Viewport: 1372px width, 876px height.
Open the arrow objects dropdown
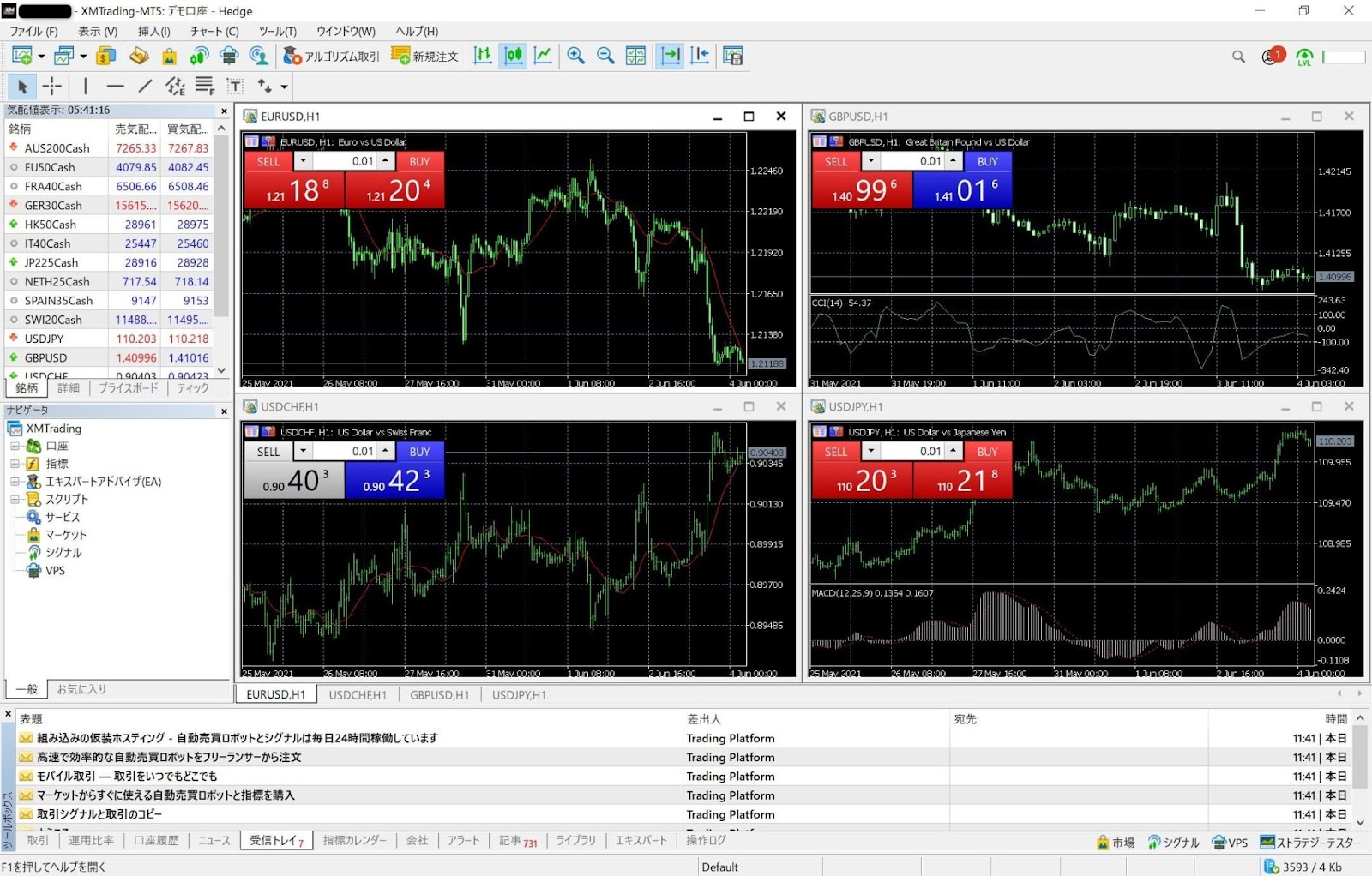click(285, 87)
